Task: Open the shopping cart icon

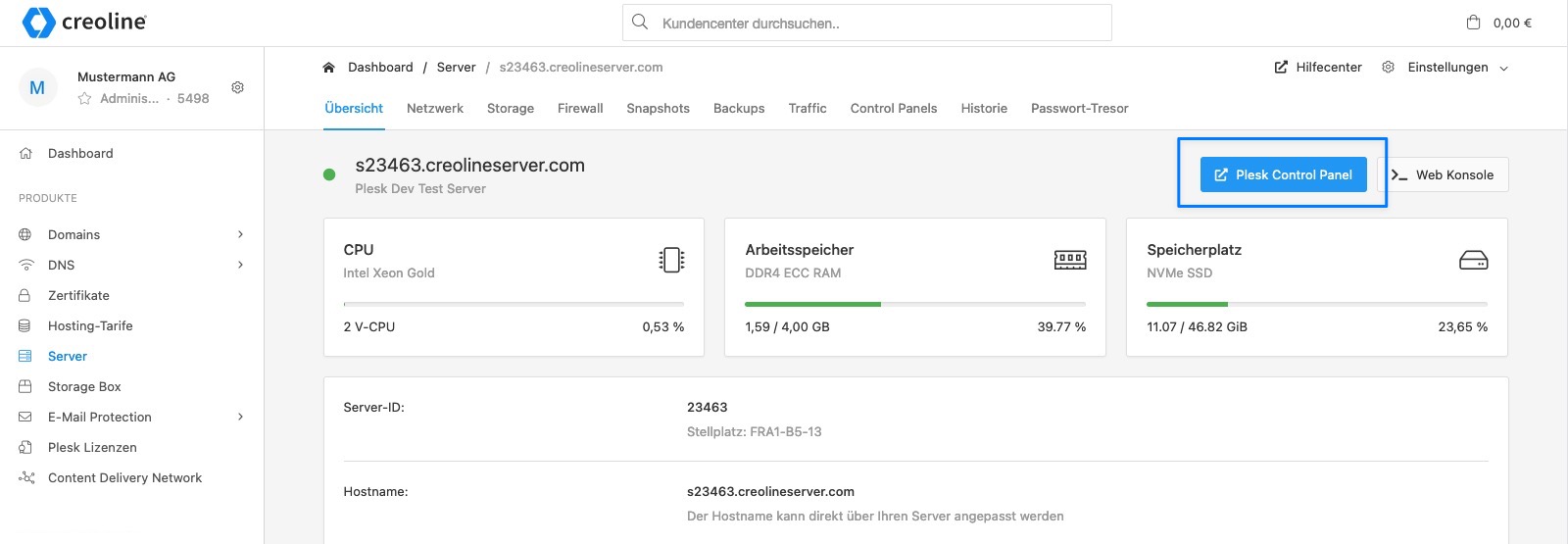Action: pos(1473,22)
